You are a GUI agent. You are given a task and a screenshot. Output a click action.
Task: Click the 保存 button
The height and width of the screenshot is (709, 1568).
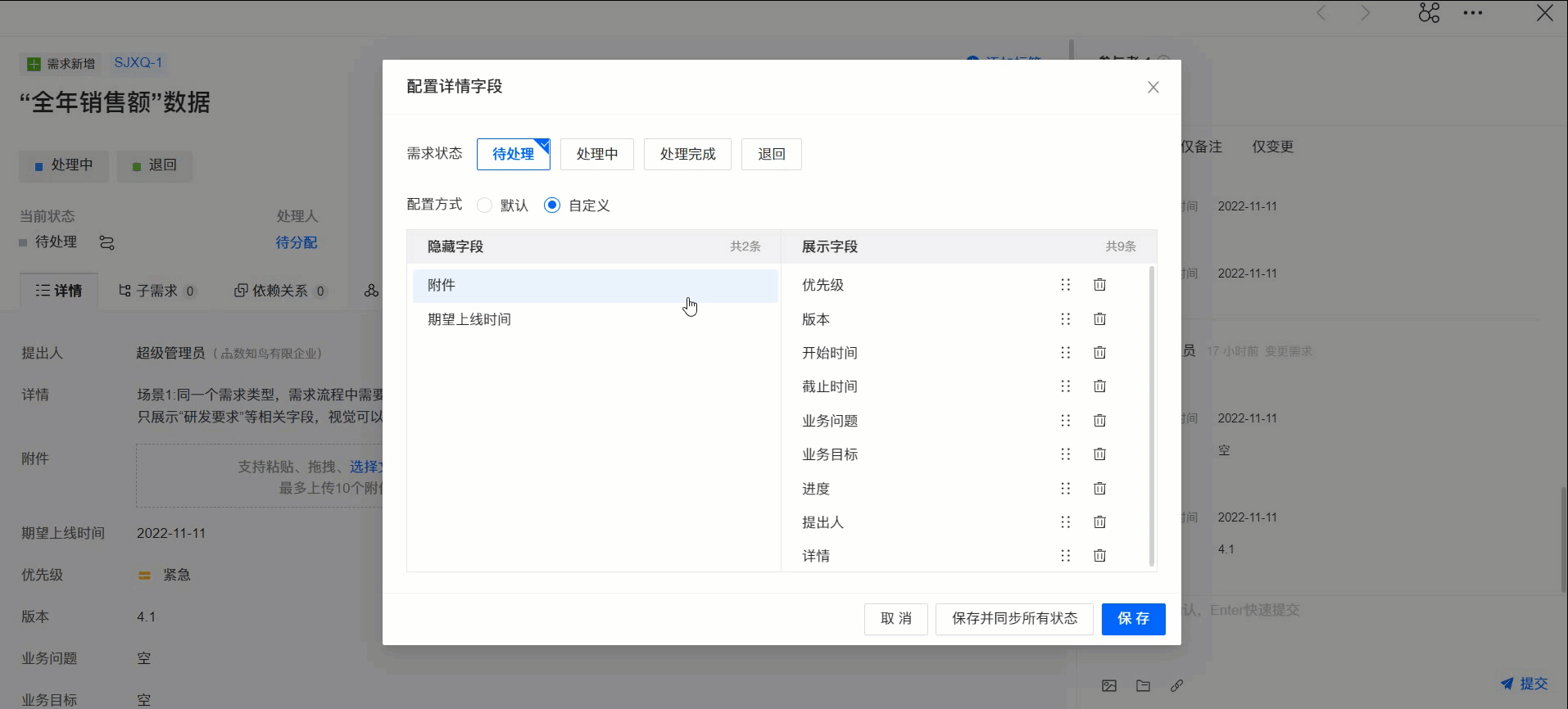tap(1133, 619)
